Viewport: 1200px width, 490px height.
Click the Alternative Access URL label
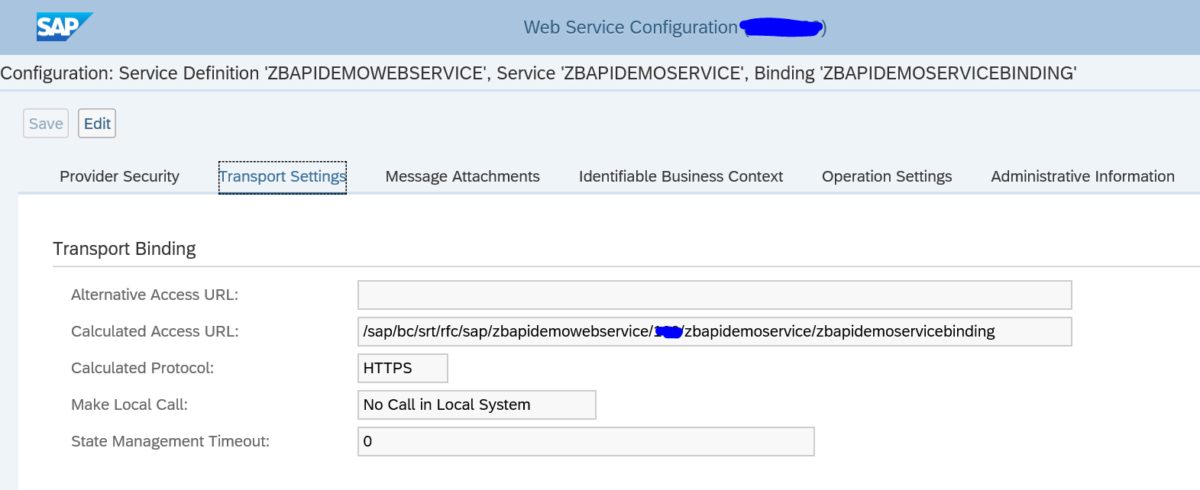154,295
